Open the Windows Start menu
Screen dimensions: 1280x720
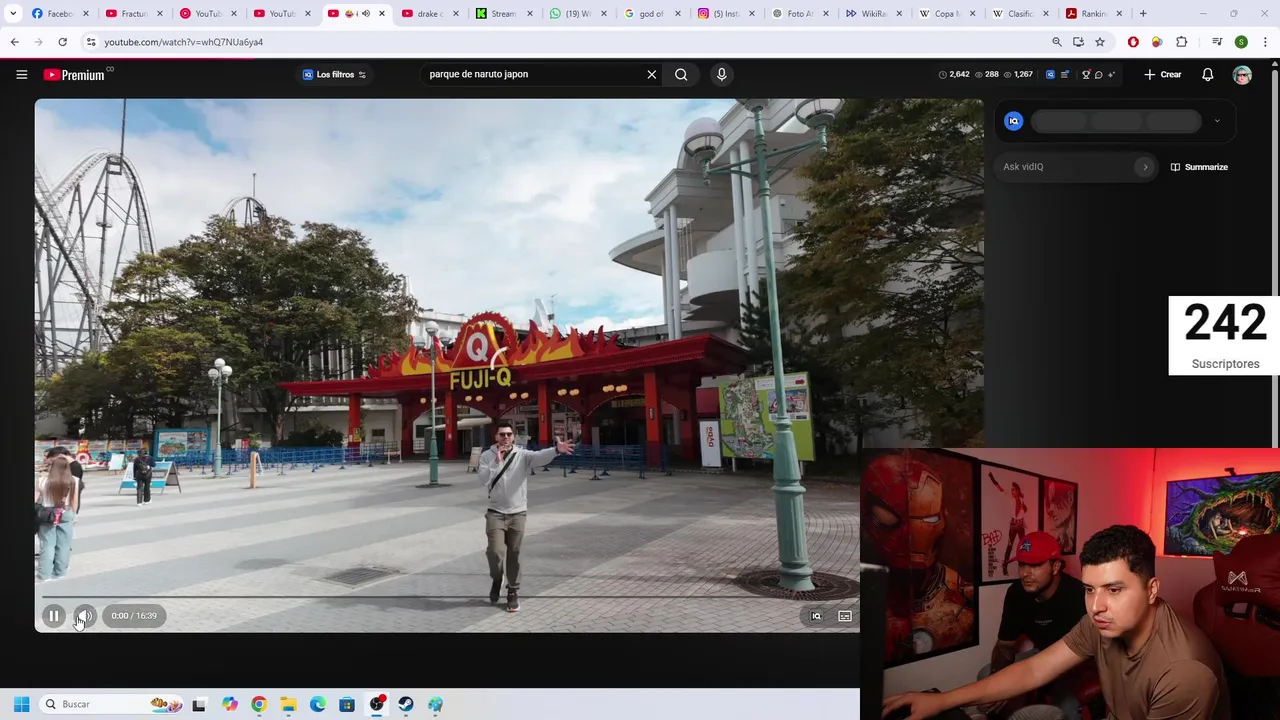point(21,704)
